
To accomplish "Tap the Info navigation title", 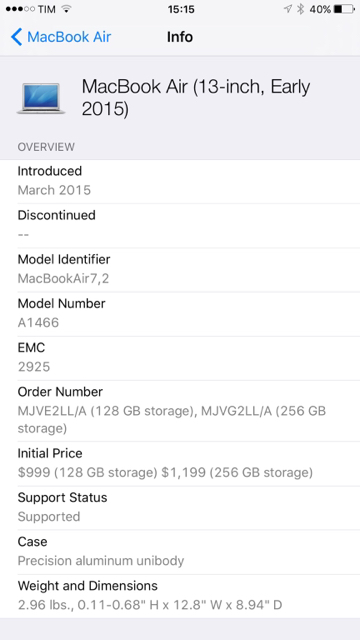I will click(180, 37).
